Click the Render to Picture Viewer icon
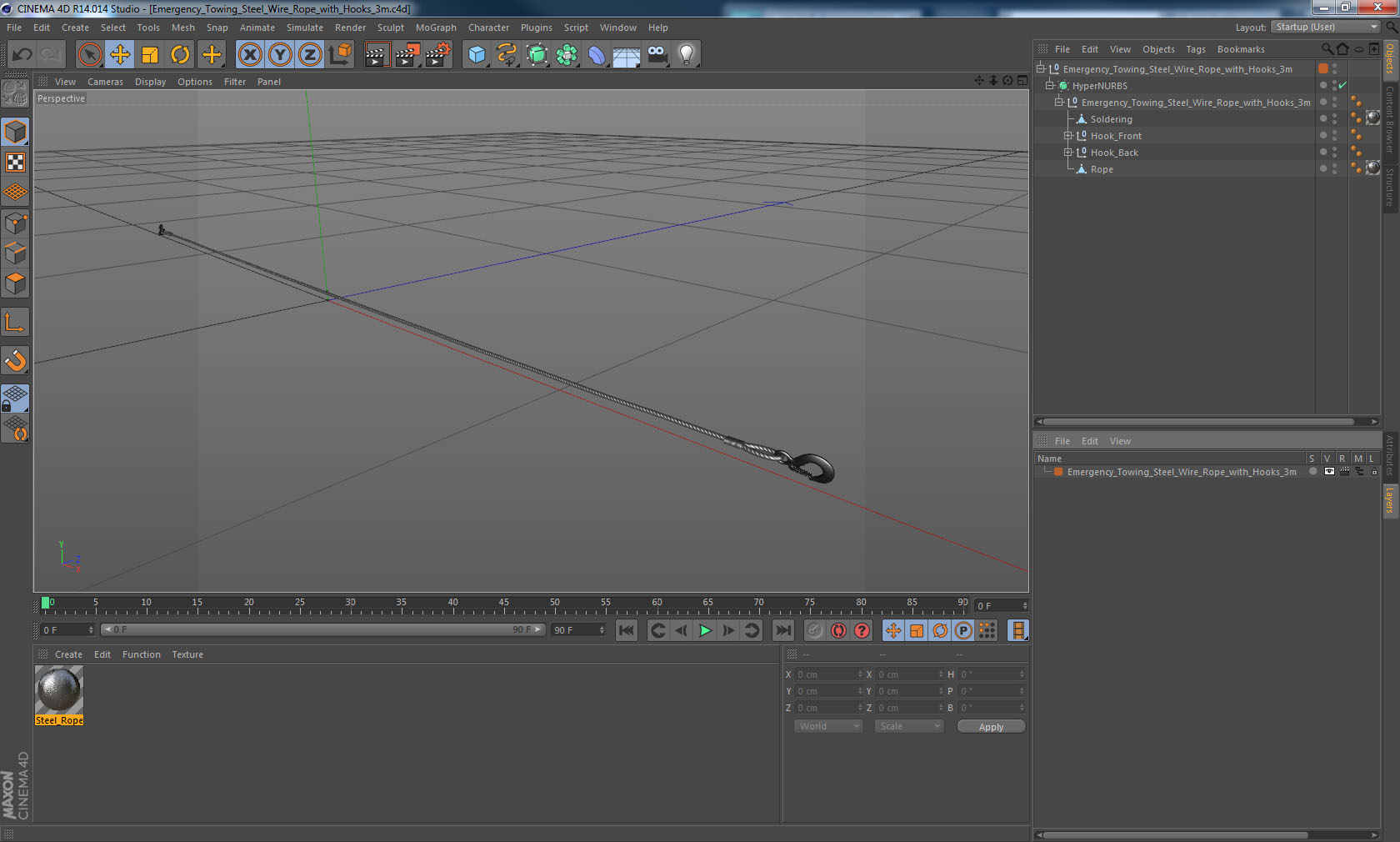The image size is (1400, 842). click(x=407, y=55)
